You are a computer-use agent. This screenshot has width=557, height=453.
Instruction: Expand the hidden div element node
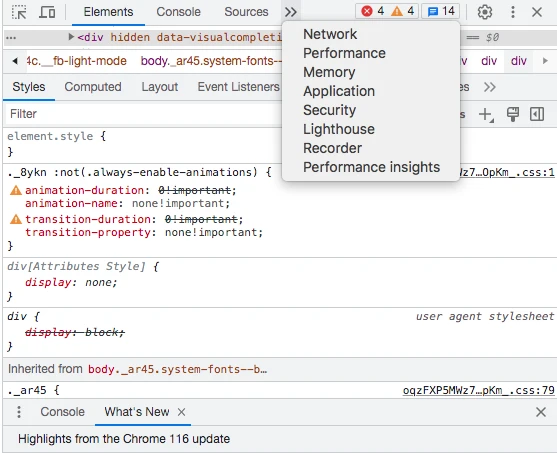(71, 37)
